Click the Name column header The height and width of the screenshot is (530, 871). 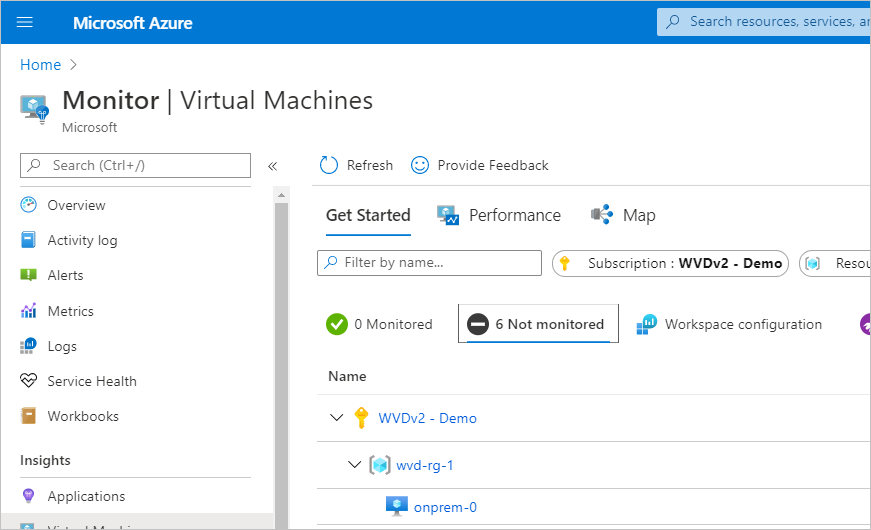347,376
